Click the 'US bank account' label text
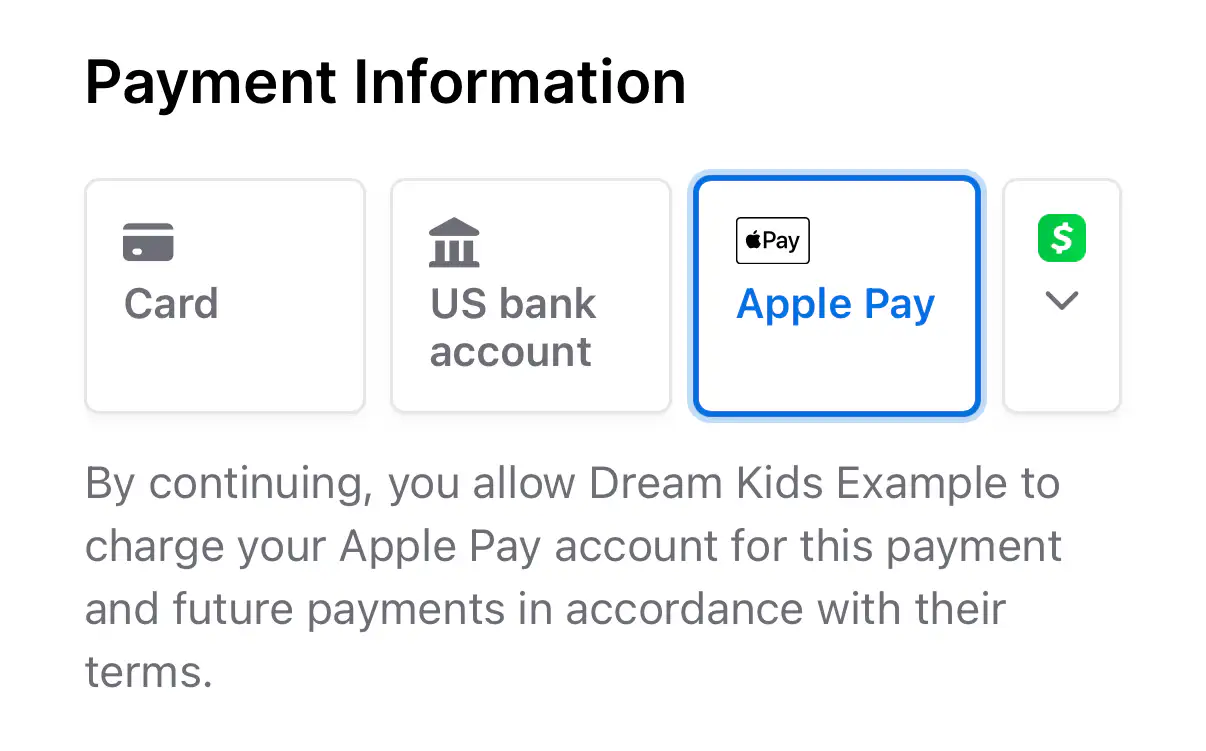Screen dimensions: 1206x751 point(512,328)
